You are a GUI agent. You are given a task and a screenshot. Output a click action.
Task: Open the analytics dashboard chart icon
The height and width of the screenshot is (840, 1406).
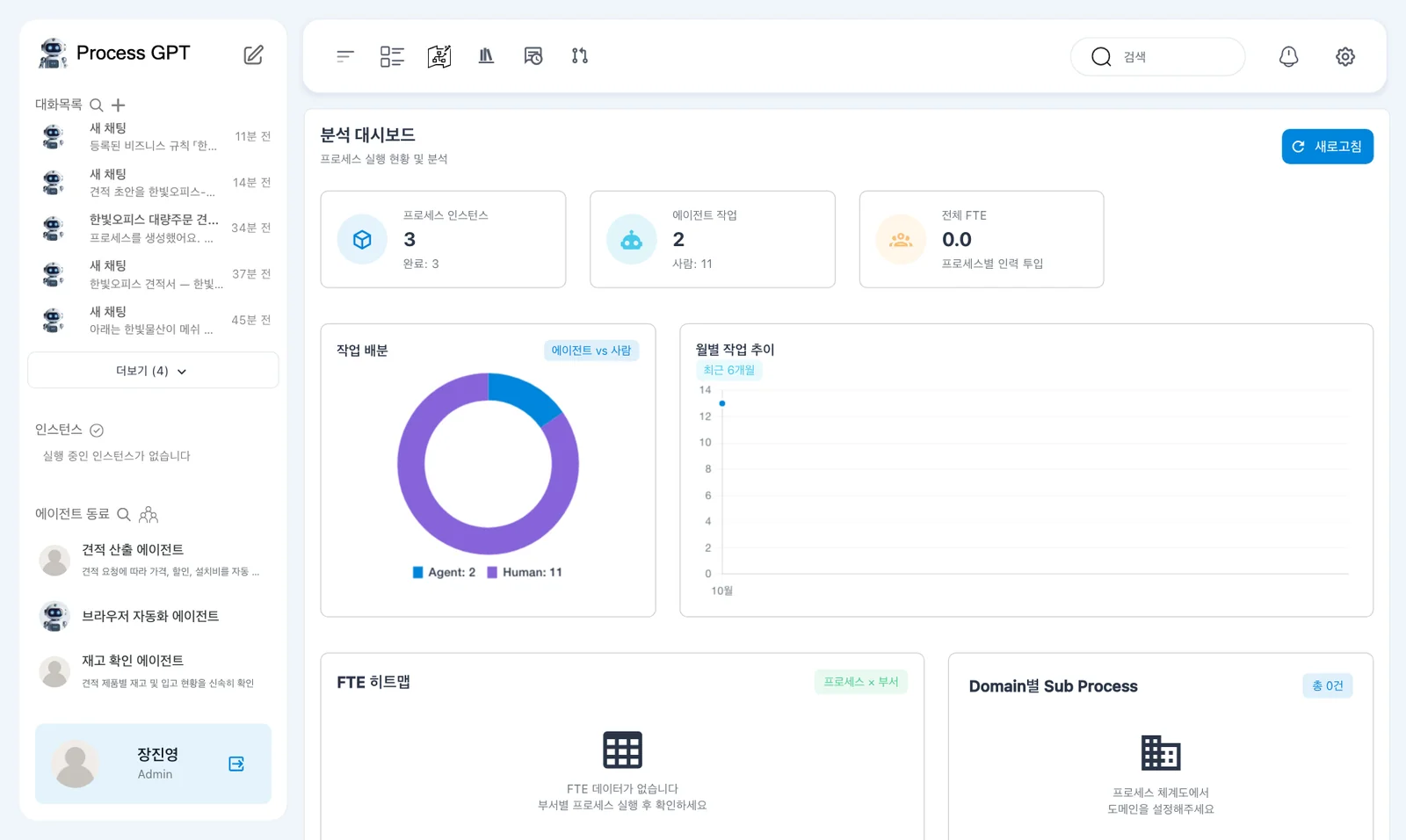pyautogui.click(x=439, y=56)
